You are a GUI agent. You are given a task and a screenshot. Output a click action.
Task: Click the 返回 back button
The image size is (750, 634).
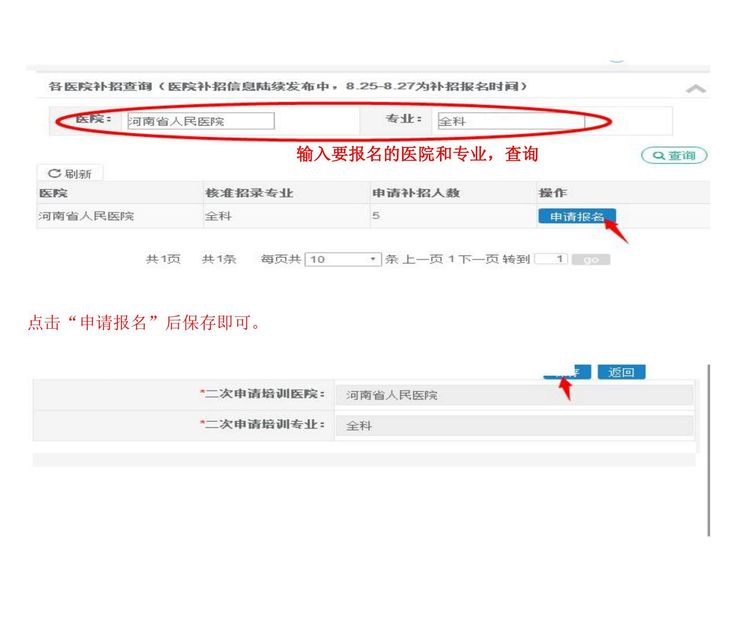pos(621,372)
